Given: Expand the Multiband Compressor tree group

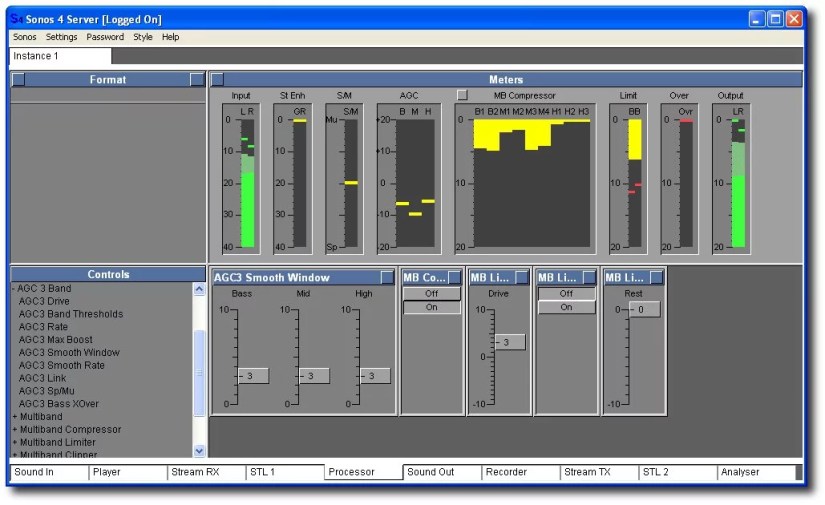Looking at the screenshot, I should (15, 429).
